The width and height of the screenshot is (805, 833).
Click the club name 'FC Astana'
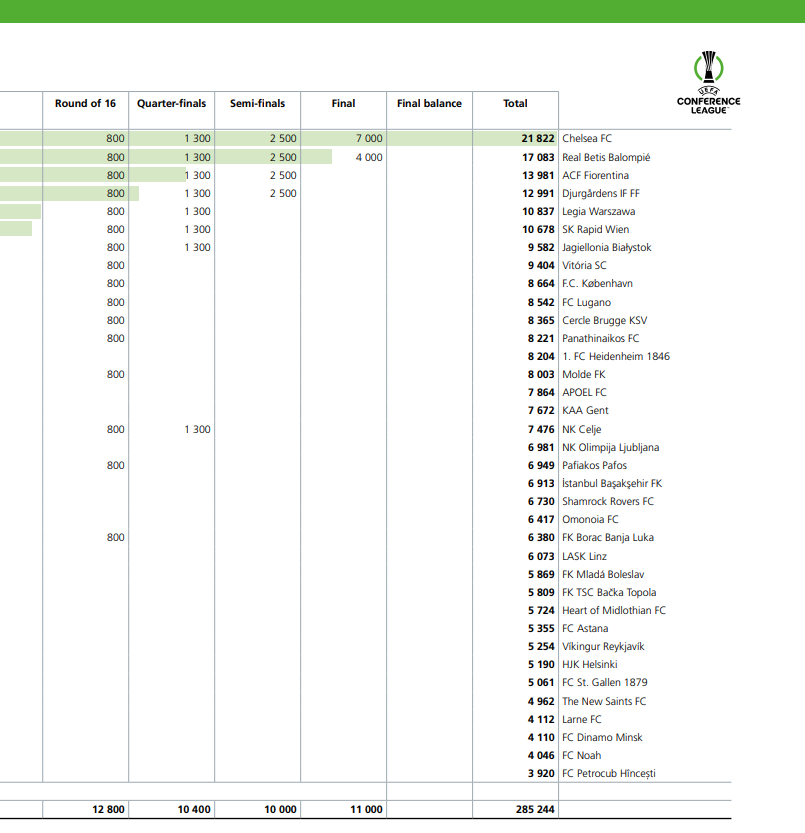585,628
